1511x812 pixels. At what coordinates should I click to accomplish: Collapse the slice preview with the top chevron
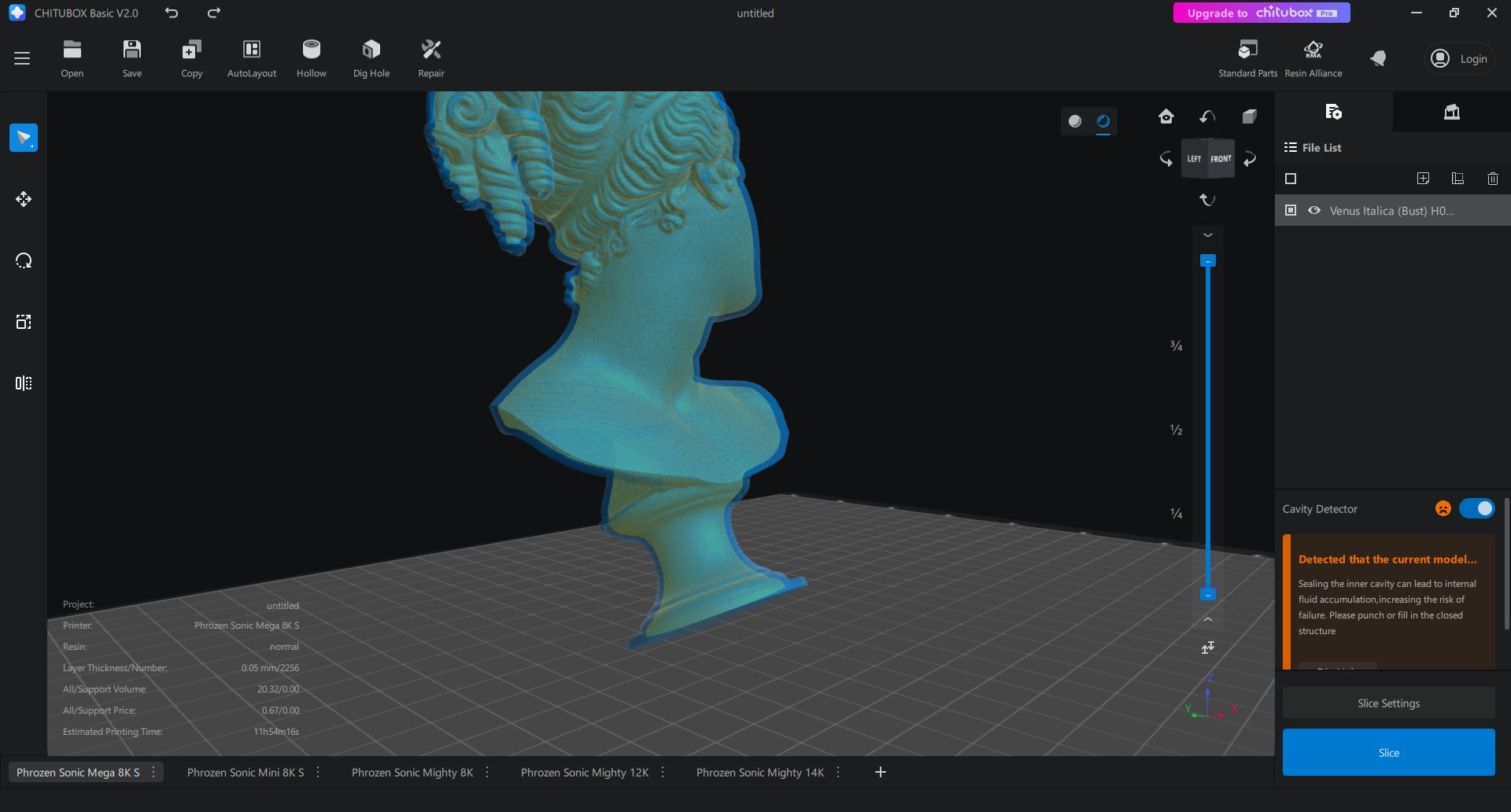[1208, 234]
